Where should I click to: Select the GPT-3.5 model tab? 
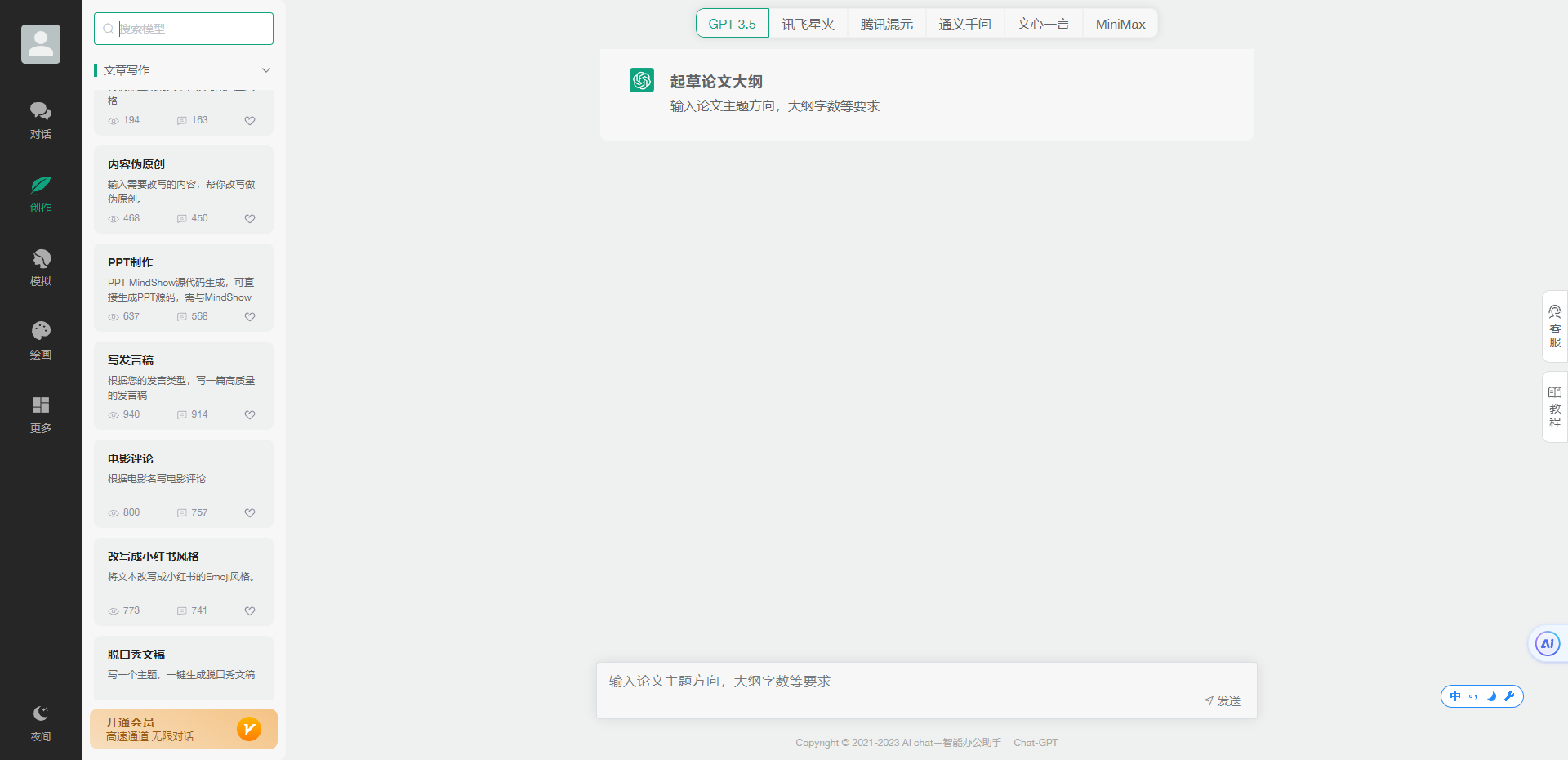[x=733, y=24]
